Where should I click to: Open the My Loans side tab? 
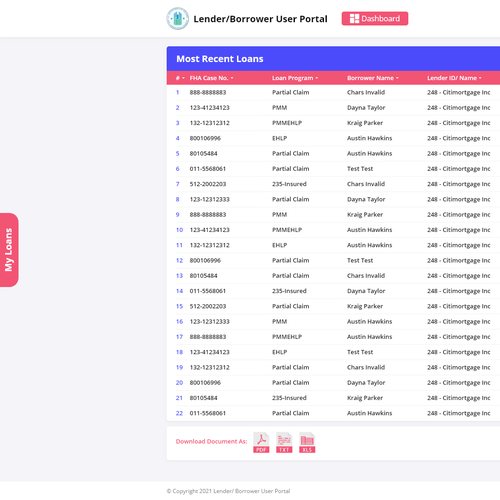[9, 250]
